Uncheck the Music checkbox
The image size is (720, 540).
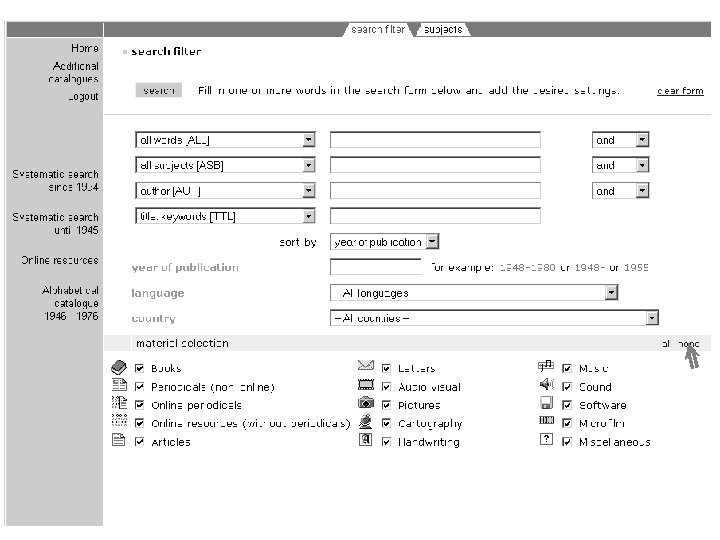click(567, 368)
